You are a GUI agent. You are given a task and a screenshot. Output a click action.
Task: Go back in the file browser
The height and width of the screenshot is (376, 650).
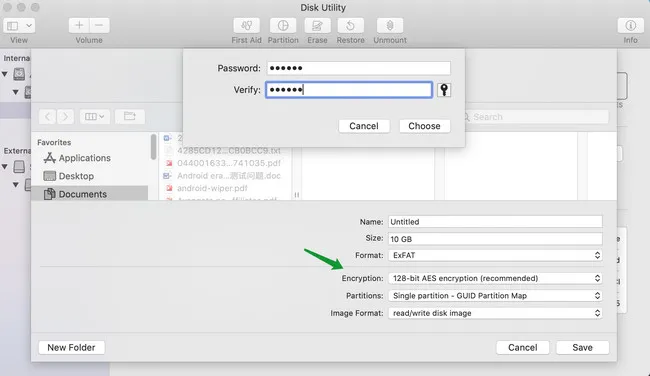click(48, 116)
